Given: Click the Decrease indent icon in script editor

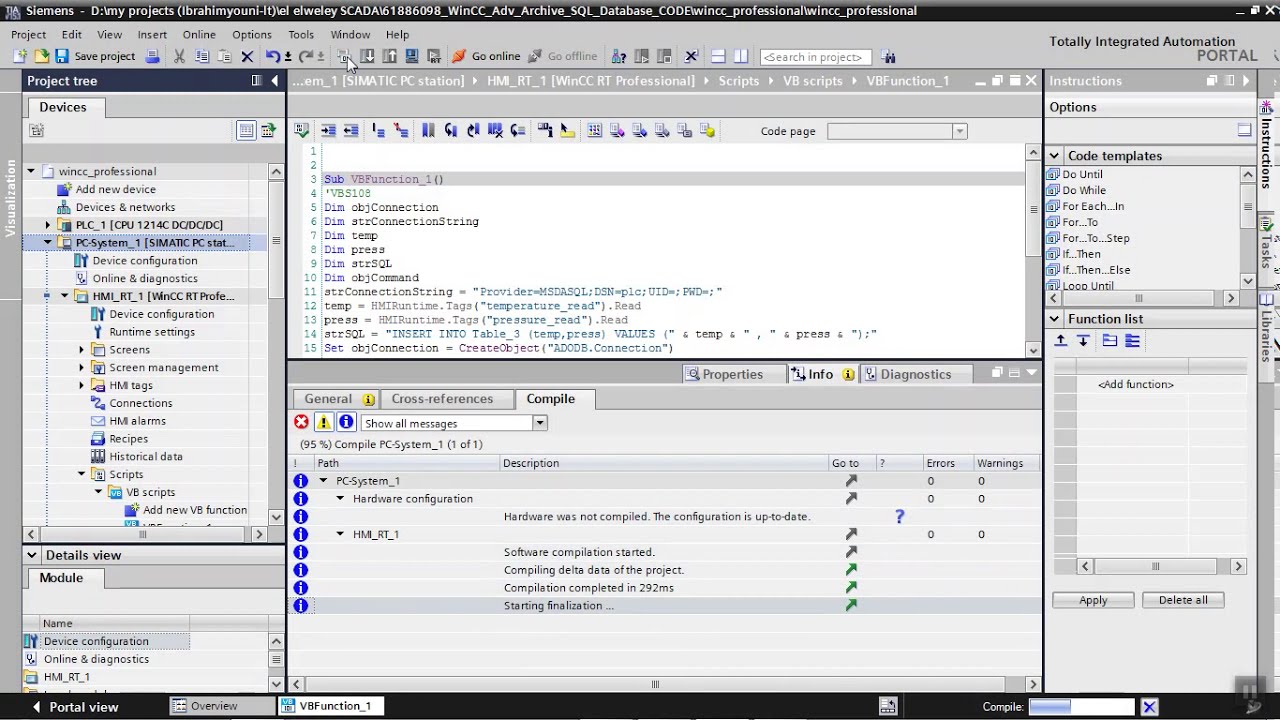Looking at the screenshot, I should pyautogui.click(x=351, y=130).
